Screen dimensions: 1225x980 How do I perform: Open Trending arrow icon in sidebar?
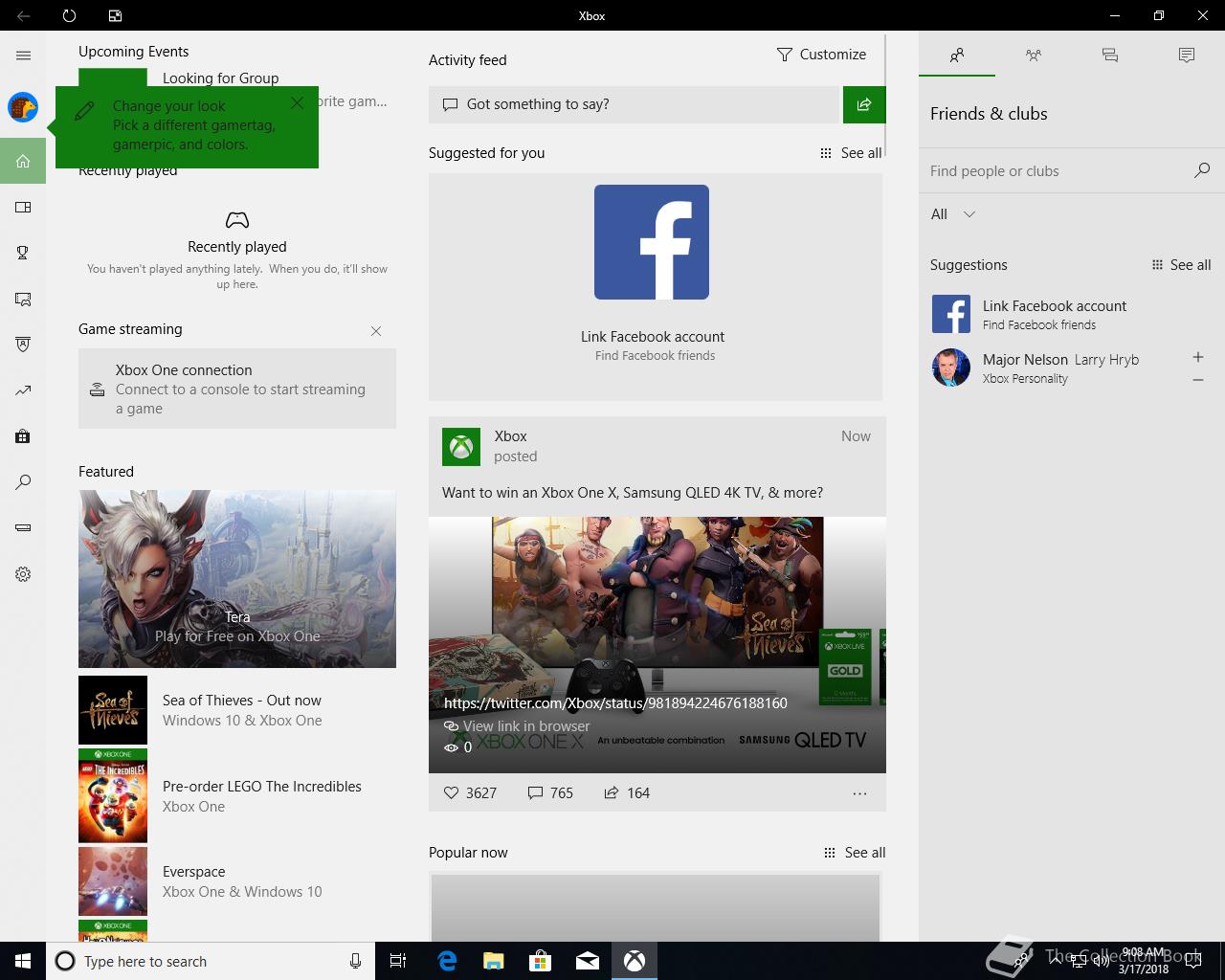(23, 390)
